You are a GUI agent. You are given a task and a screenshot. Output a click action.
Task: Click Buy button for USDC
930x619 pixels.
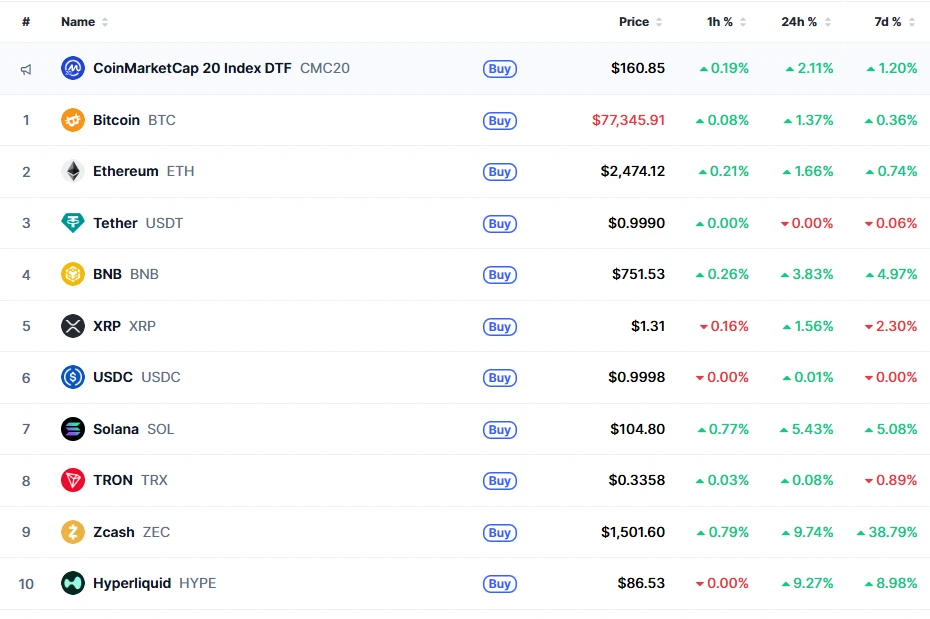tap(499, 378)
